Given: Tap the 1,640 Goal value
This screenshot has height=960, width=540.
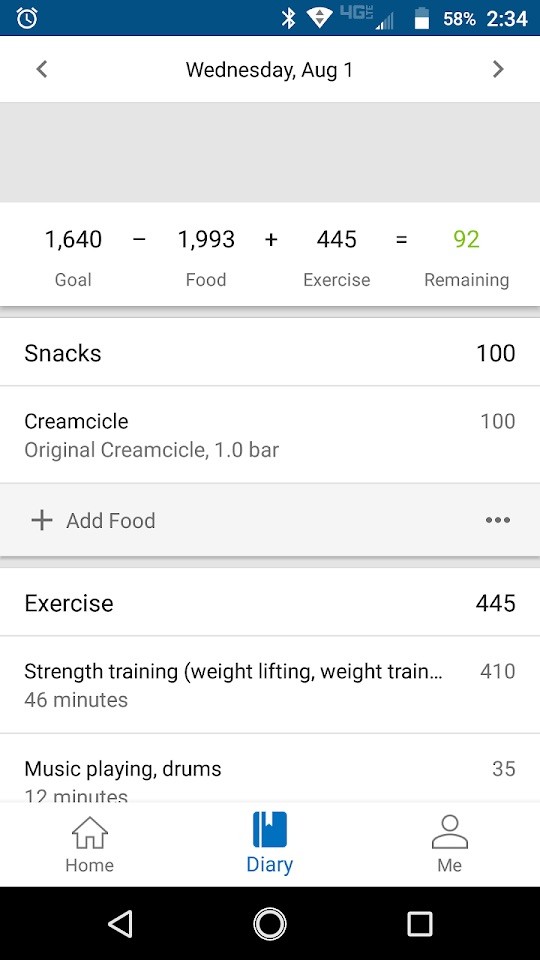Looking at the screenshot, I should [73, 239].
